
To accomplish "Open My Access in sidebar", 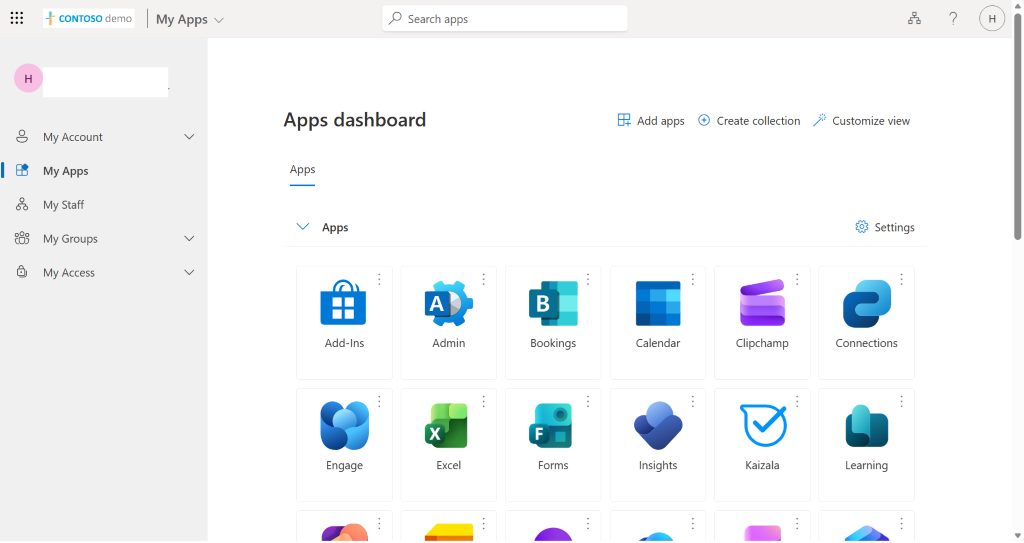I will point(104,272).
